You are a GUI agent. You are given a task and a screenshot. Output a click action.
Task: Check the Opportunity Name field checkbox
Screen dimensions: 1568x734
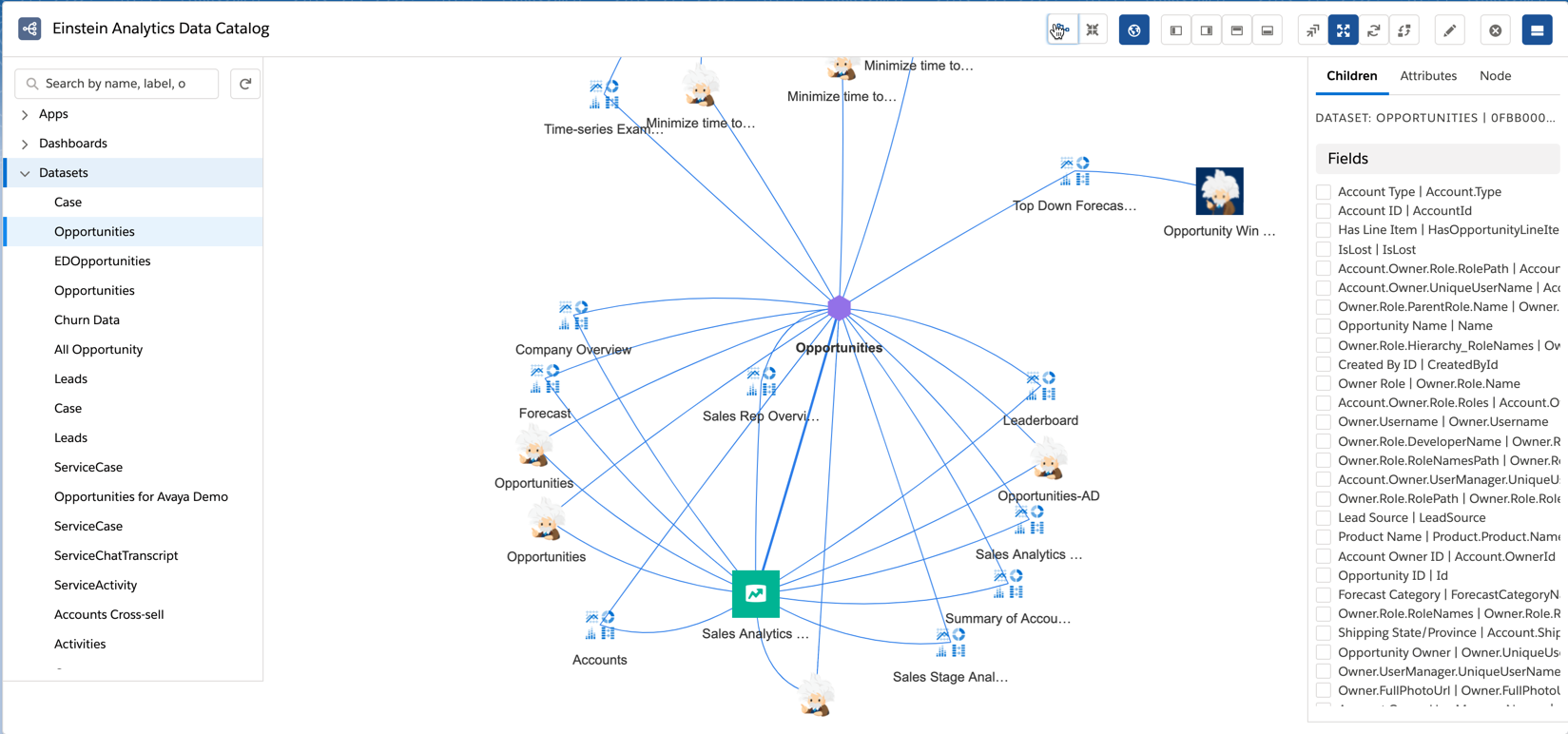pyautogui.click(x=1324, y=326)
